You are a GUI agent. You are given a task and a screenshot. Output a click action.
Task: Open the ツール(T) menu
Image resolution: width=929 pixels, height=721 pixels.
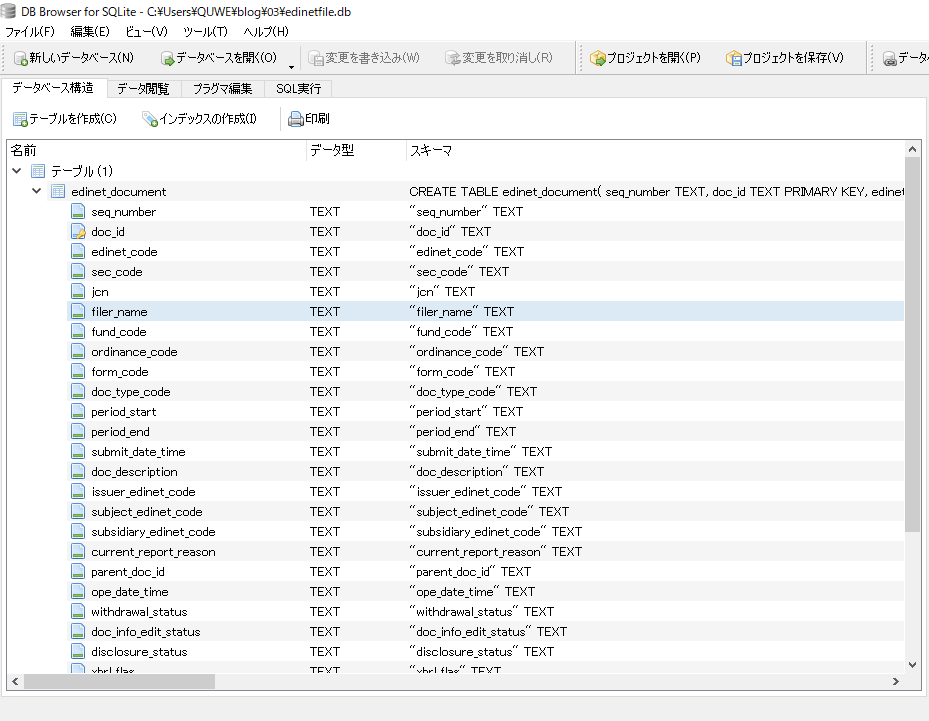coord(206,31)
